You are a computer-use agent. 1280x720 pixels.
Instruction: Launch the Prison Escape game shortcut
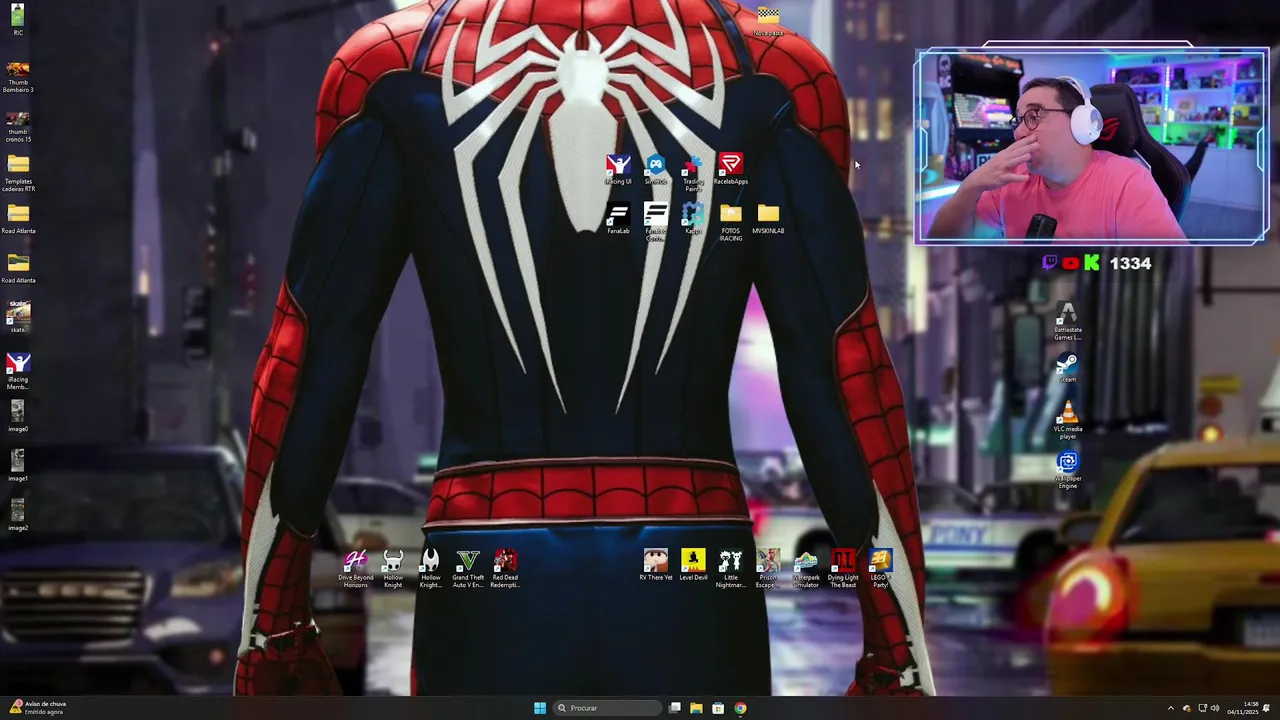[x=768, y=569]
